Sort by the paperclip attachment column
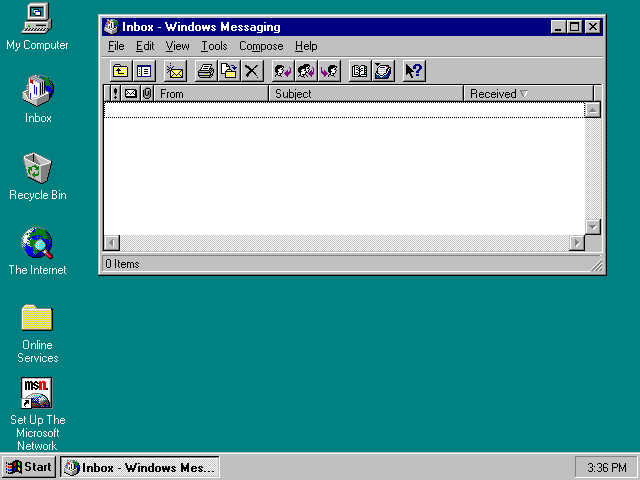Viewport: 640px width, 480px height. (147, 94)
